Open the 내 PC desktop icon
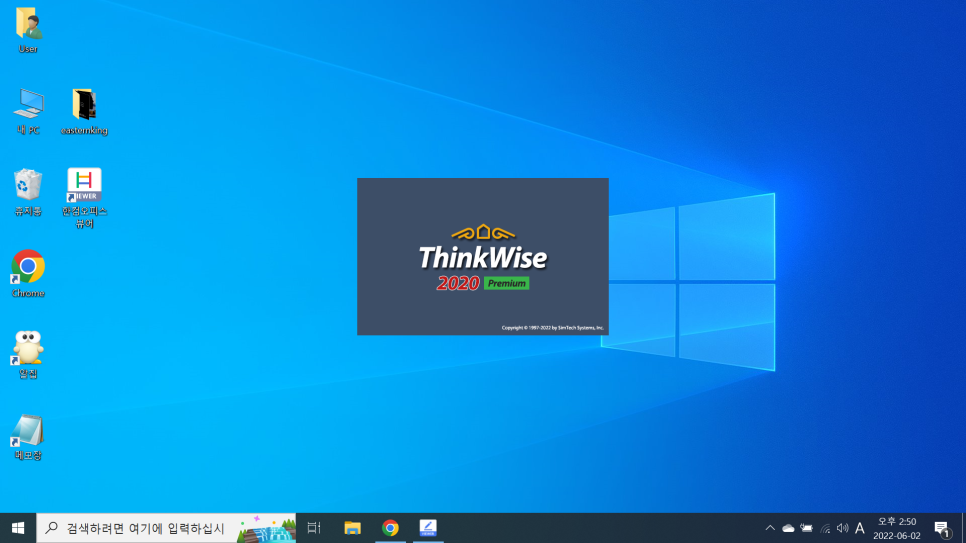This screenshot has width=966, height=543. point(28,112)
